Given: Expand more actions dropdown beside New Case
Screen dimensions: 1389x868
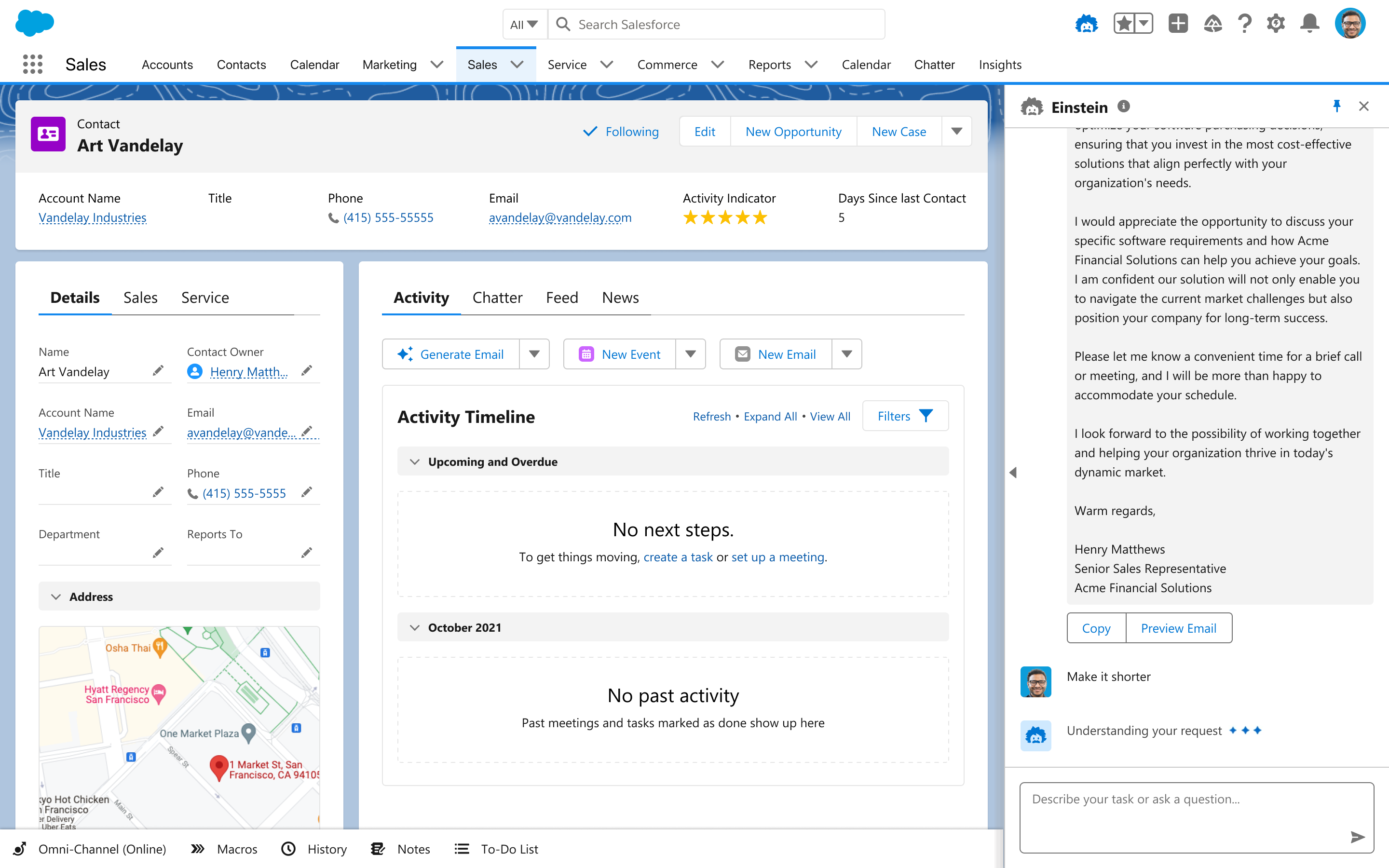Looking at the screenshot, I should coord(956,132).
